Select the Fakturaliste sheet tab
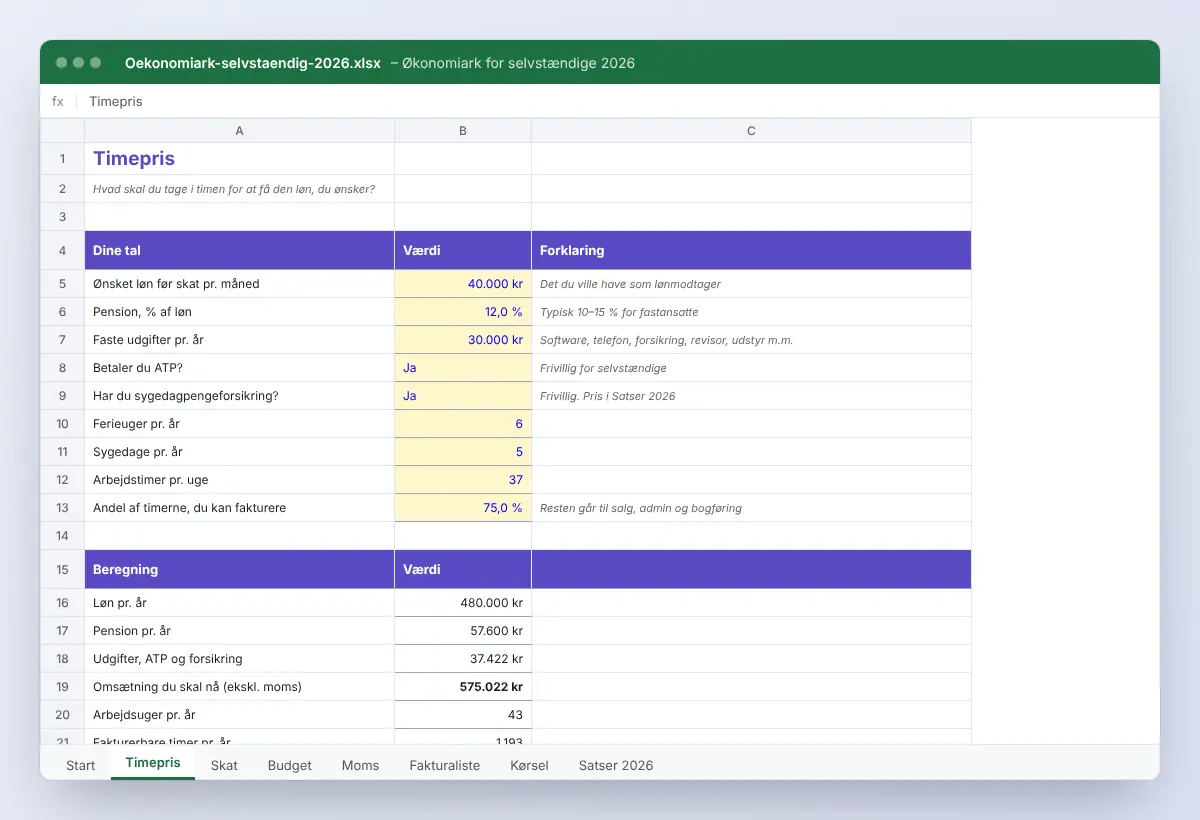Viewport: 1200px width, 820px height. tap(445, 765)
